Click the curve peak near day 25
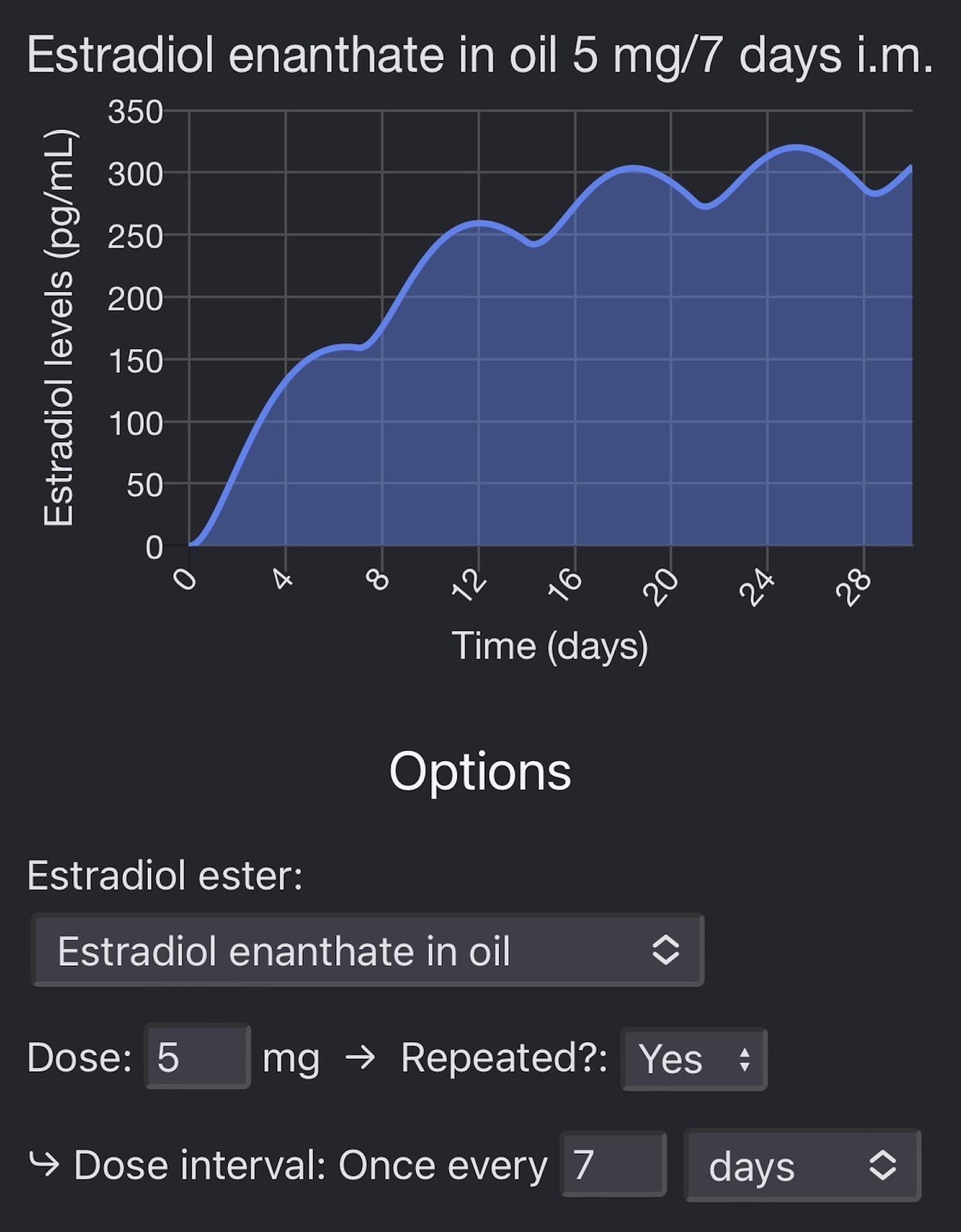Screen dimensions: 961x1232 tap(796, 147)
